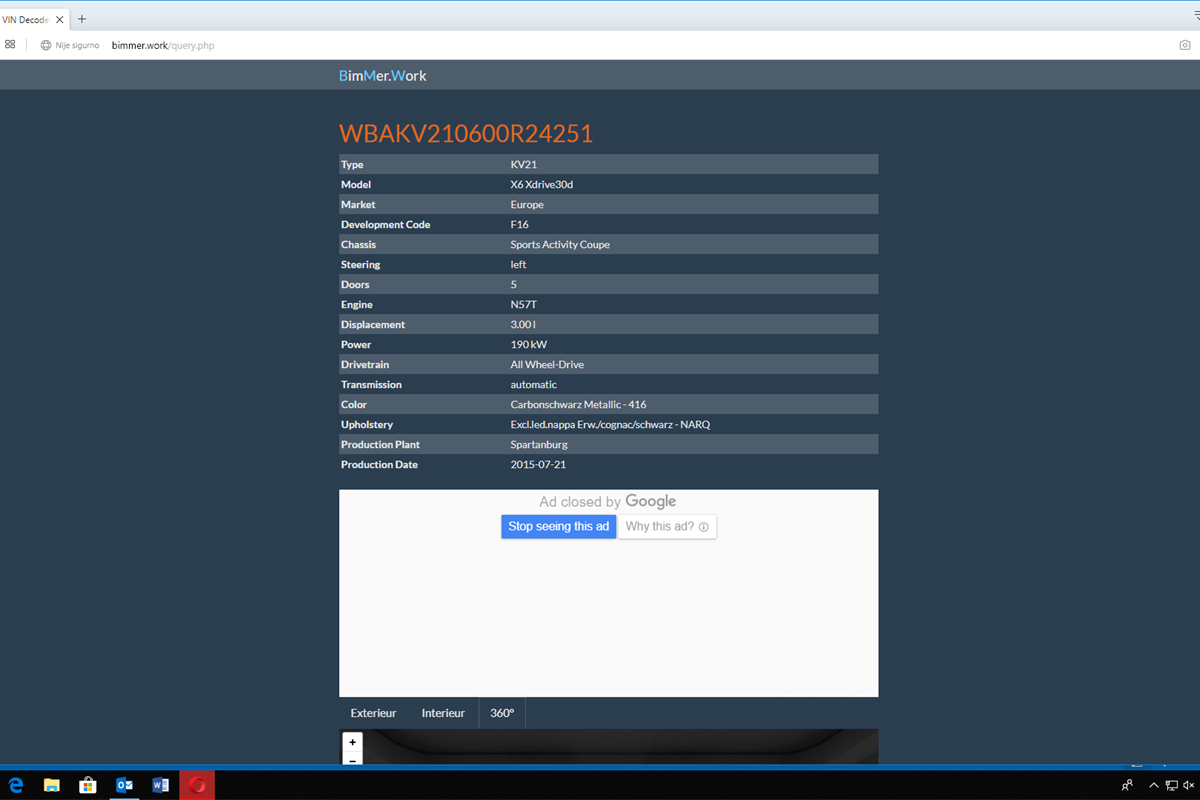Open Word from the taskbar
Viewport: 1200px width, 800px height.
tap(161, 786)
